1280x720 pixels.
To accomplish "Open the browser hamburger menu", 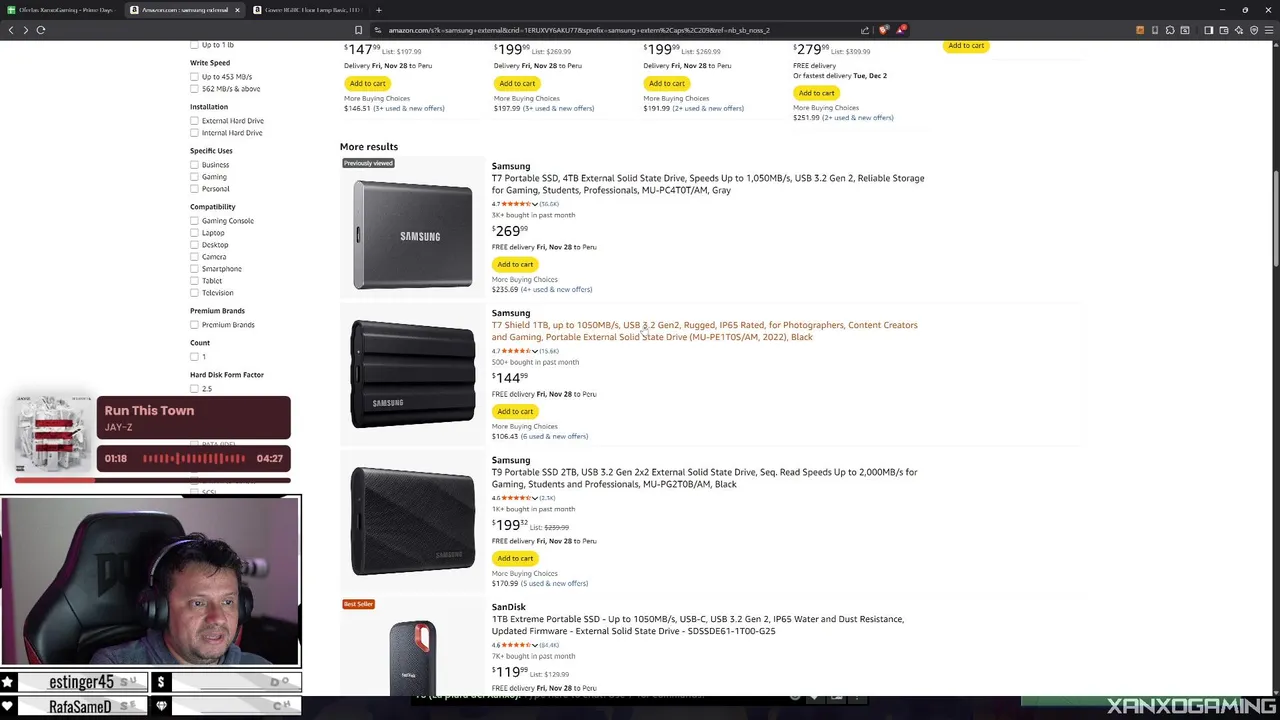I will [1269, 30].
